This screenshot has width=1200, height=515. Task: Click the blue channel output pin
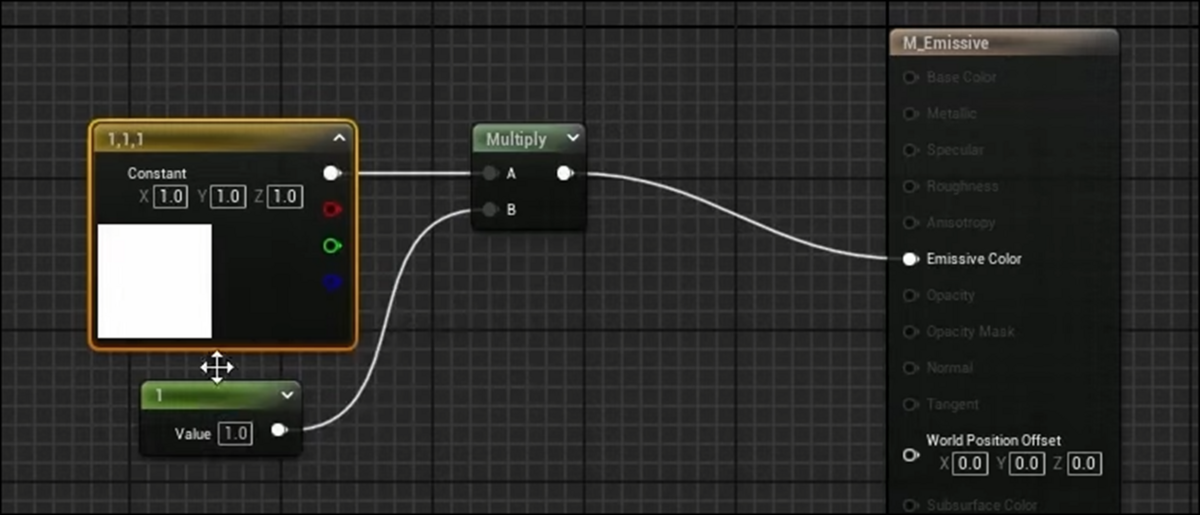tap(332, 282)
